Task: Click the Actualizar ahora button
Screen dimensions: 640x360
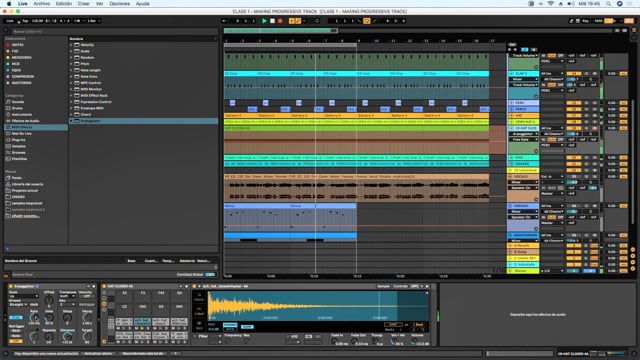Action: (x=98, y=353)
